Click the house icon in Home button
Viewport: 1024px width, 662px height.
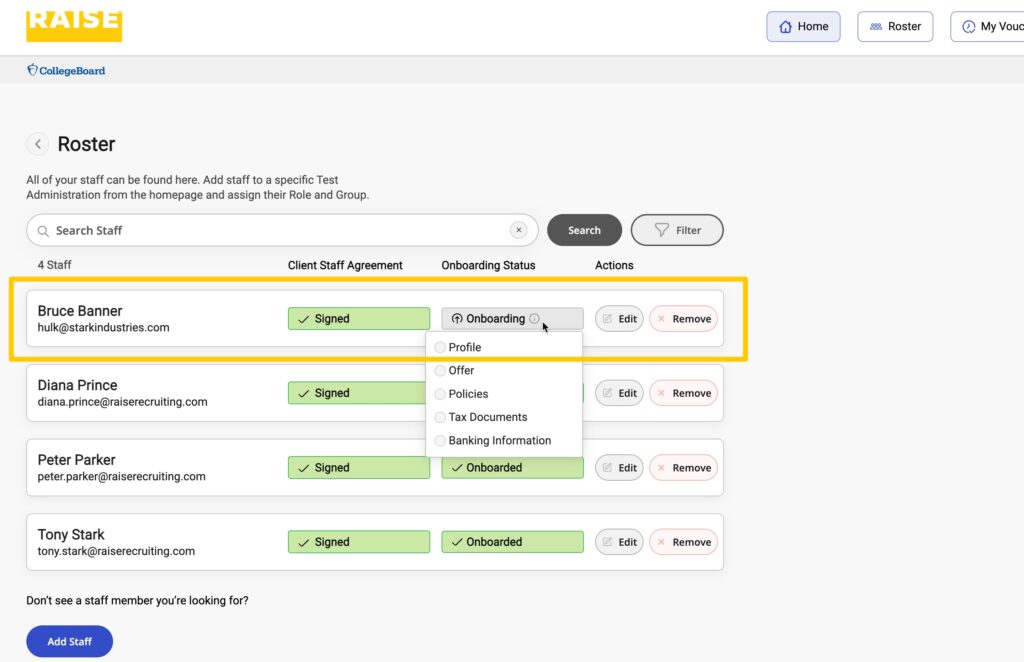click(x=785, y=27)
